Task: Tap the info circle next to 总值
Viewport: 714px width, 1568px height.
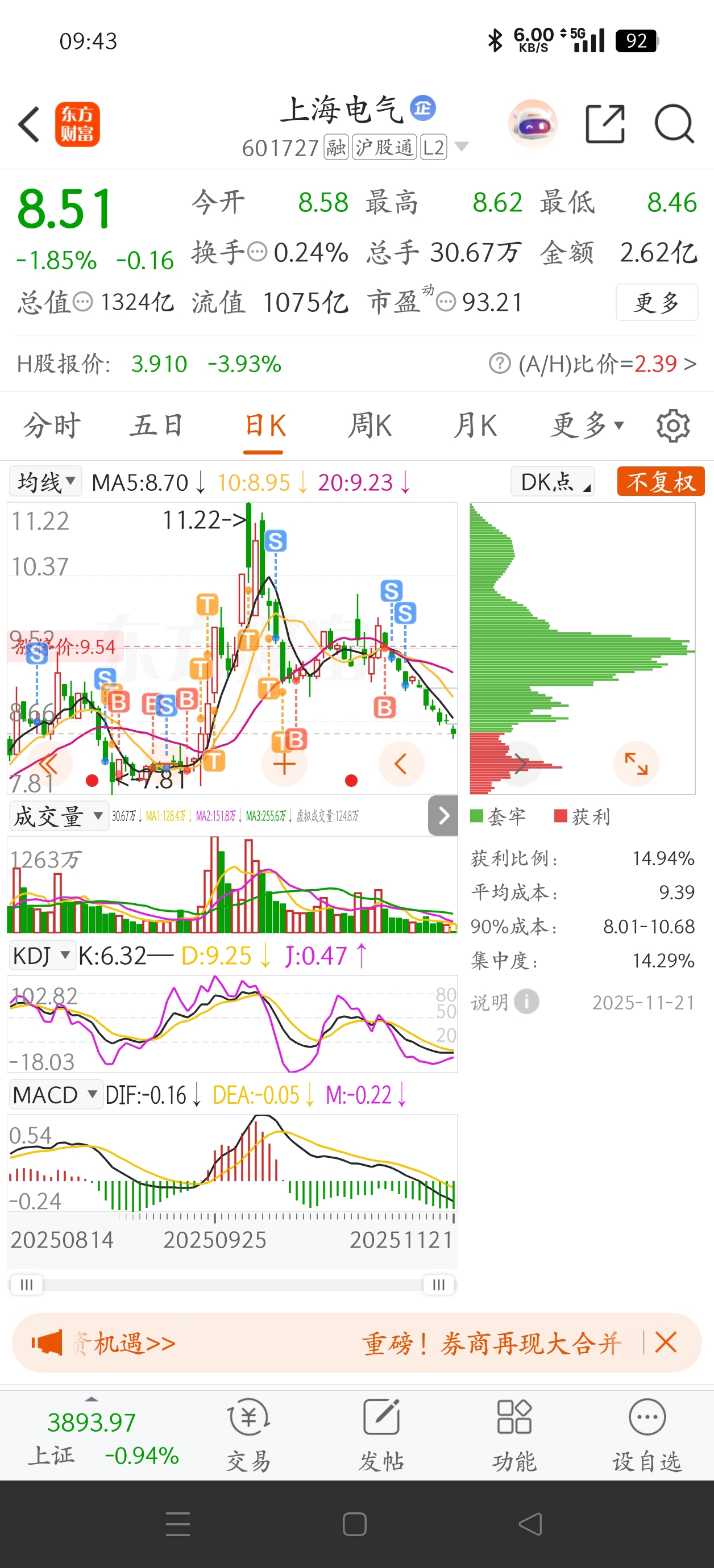Action: [83, 301]
